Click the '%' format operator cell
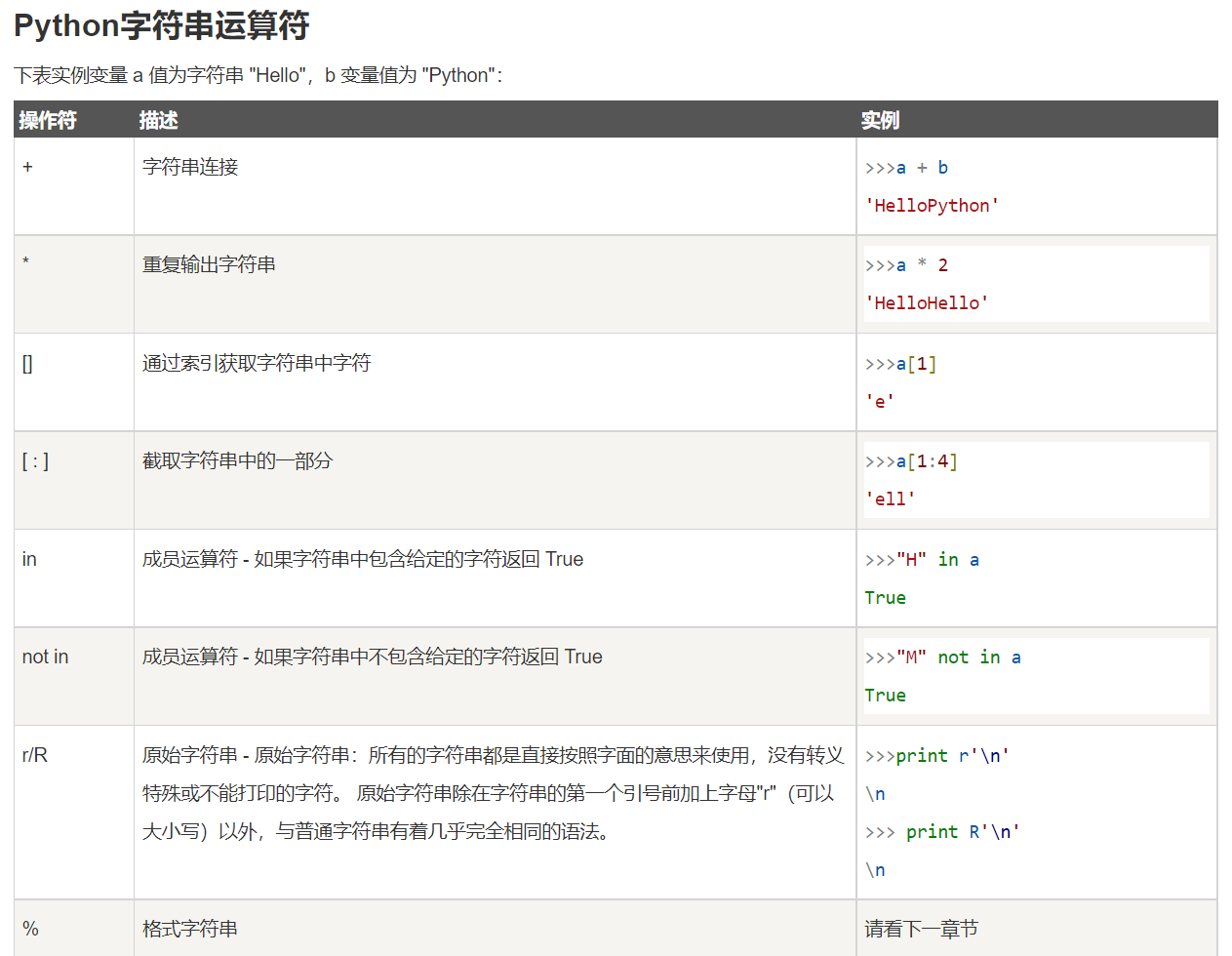The width and height of the screenshot is (1232, 956). [74, 928]
